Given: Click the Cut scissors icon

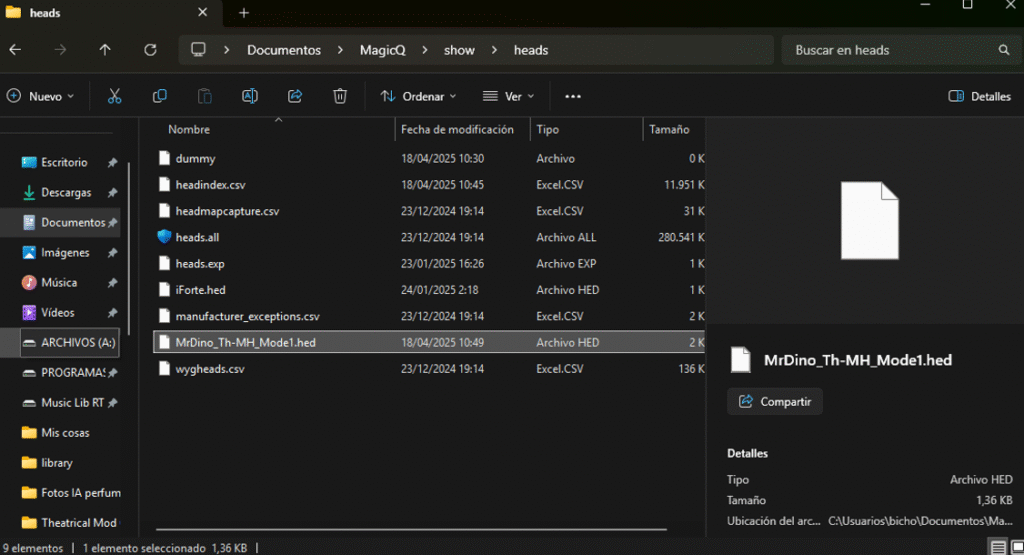Looking at the screenshot, I should [x=114, y=96].
